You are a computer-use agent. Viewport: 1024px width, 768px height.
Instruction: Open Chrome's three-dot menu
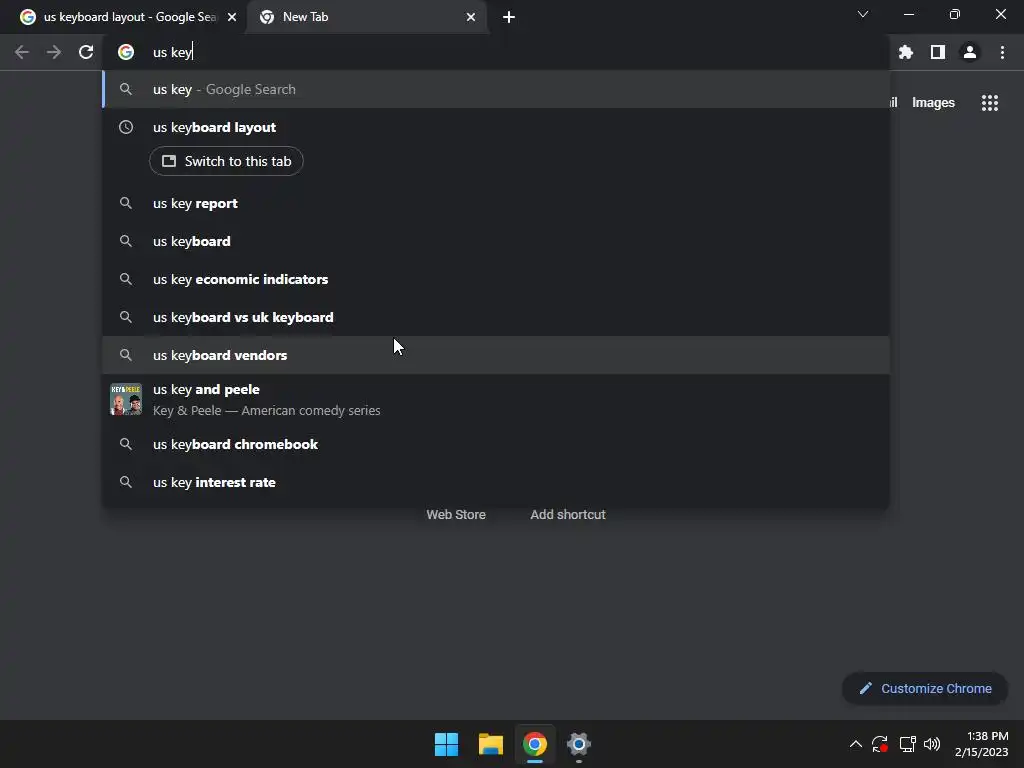(1002, 52)
